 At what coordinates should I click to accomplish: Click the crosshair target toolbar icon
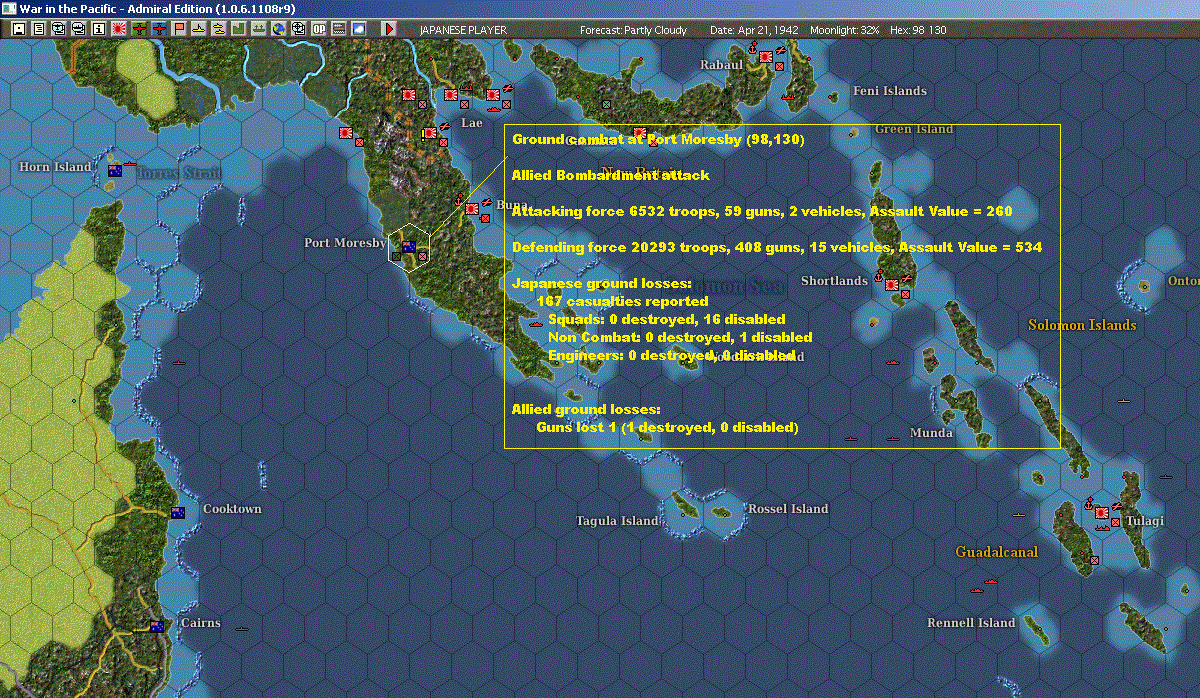[x=299, y=29]
